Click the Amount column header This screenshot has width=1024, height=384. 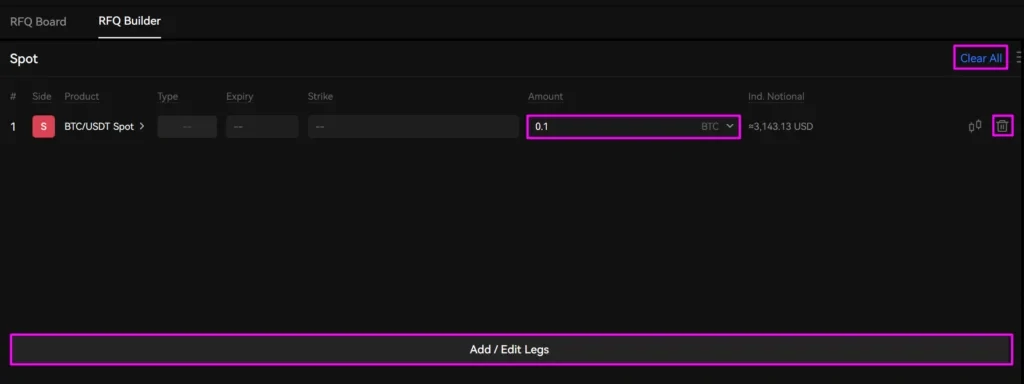coord(545,97)
